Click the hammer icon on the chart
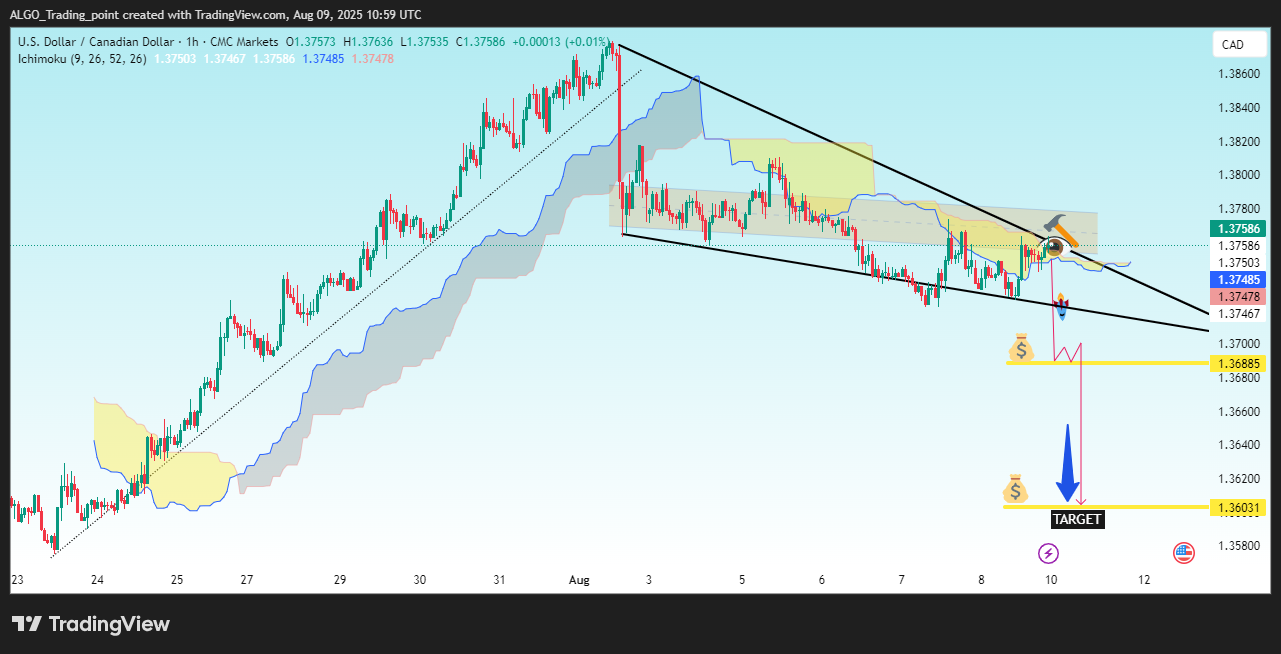 (1061, 230)
